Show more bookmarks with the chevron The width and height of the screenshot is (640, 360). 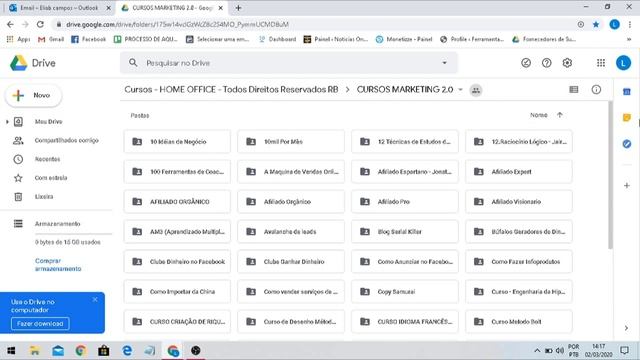point(629,39)
